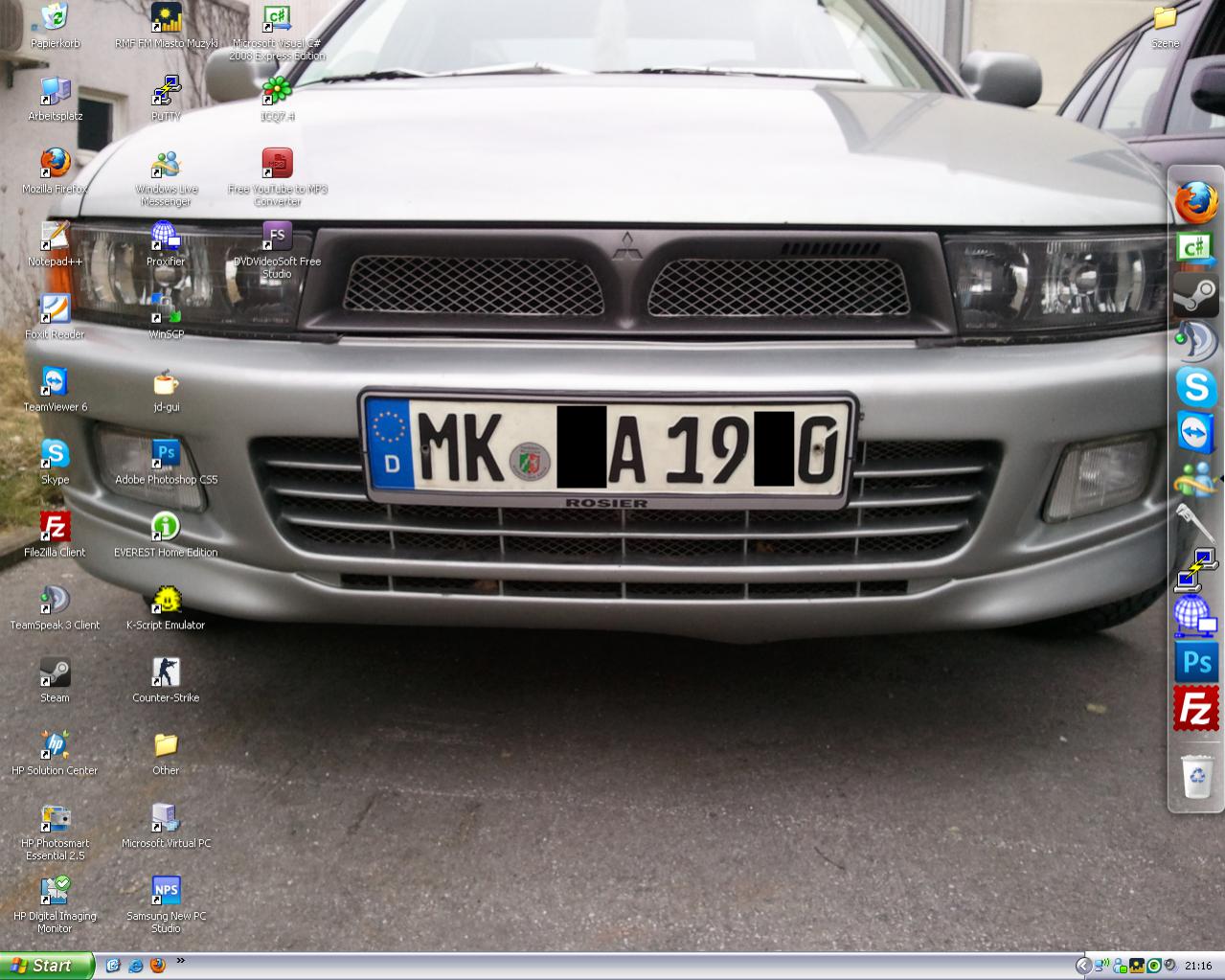Launch RMF FM Miasto Muzyki
The image size is (1225, 980).
(166, 26)
